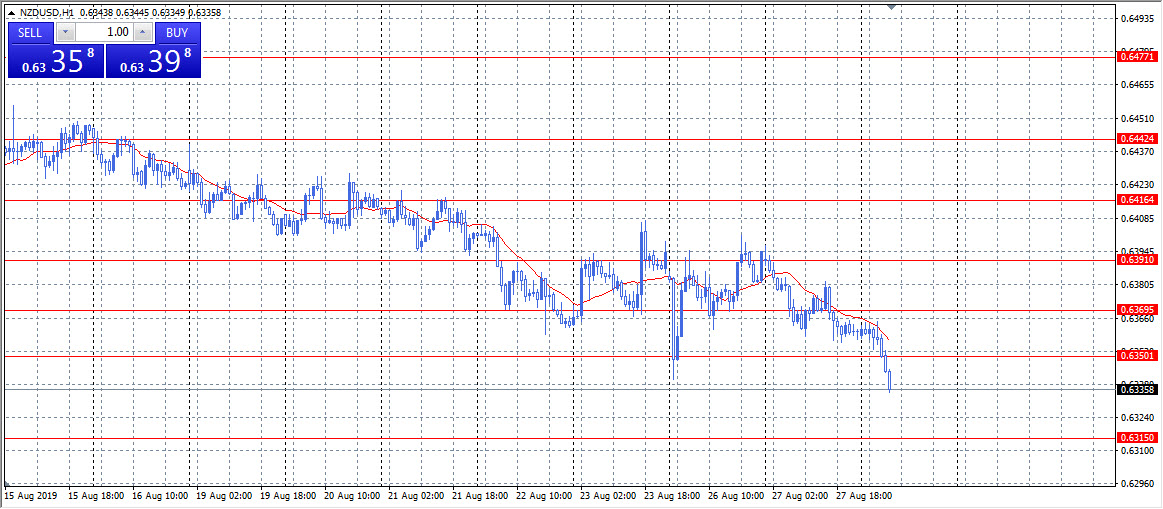Click the SELL button

point(30,32)
